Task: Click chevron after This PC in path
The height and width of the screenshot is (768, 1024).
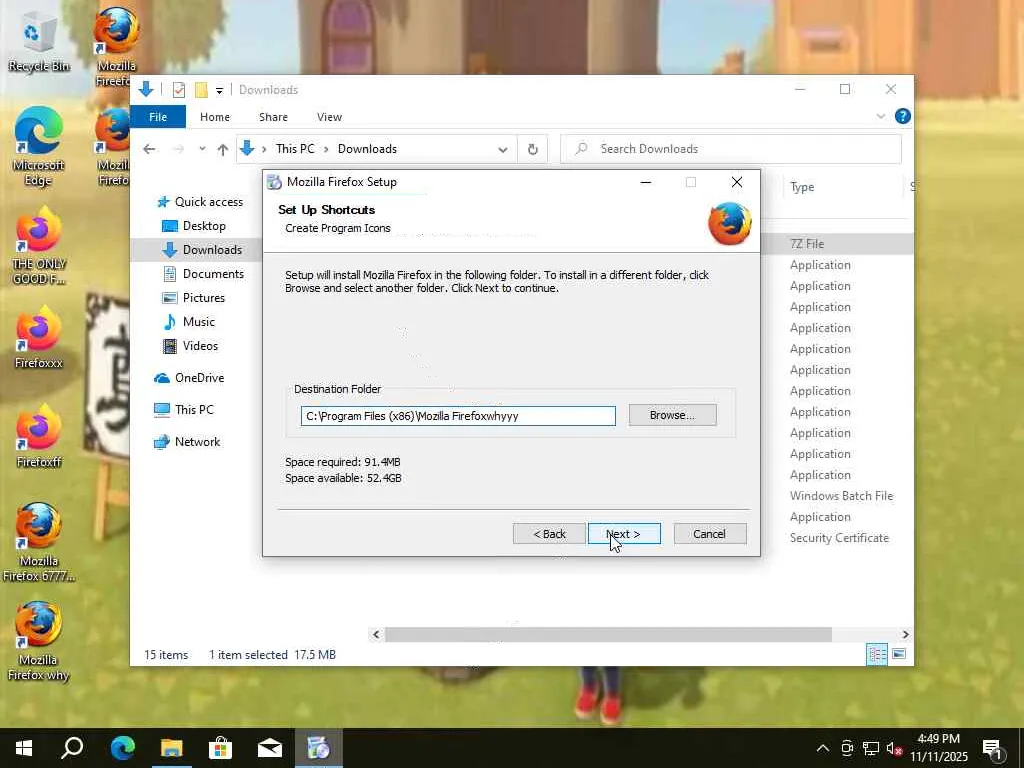Action: point(326,149)
